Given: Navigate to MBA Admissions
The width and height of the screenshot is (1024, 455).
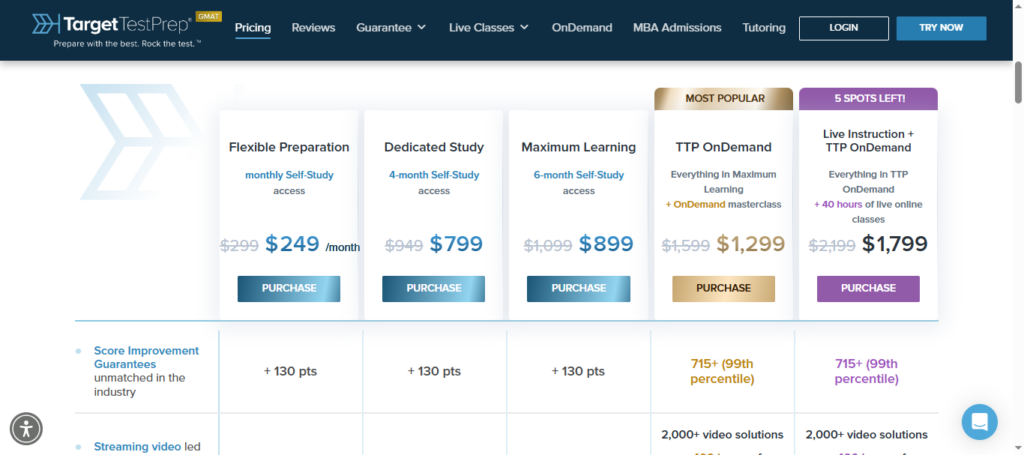Looking at the screenshot, I should [677, 28].
